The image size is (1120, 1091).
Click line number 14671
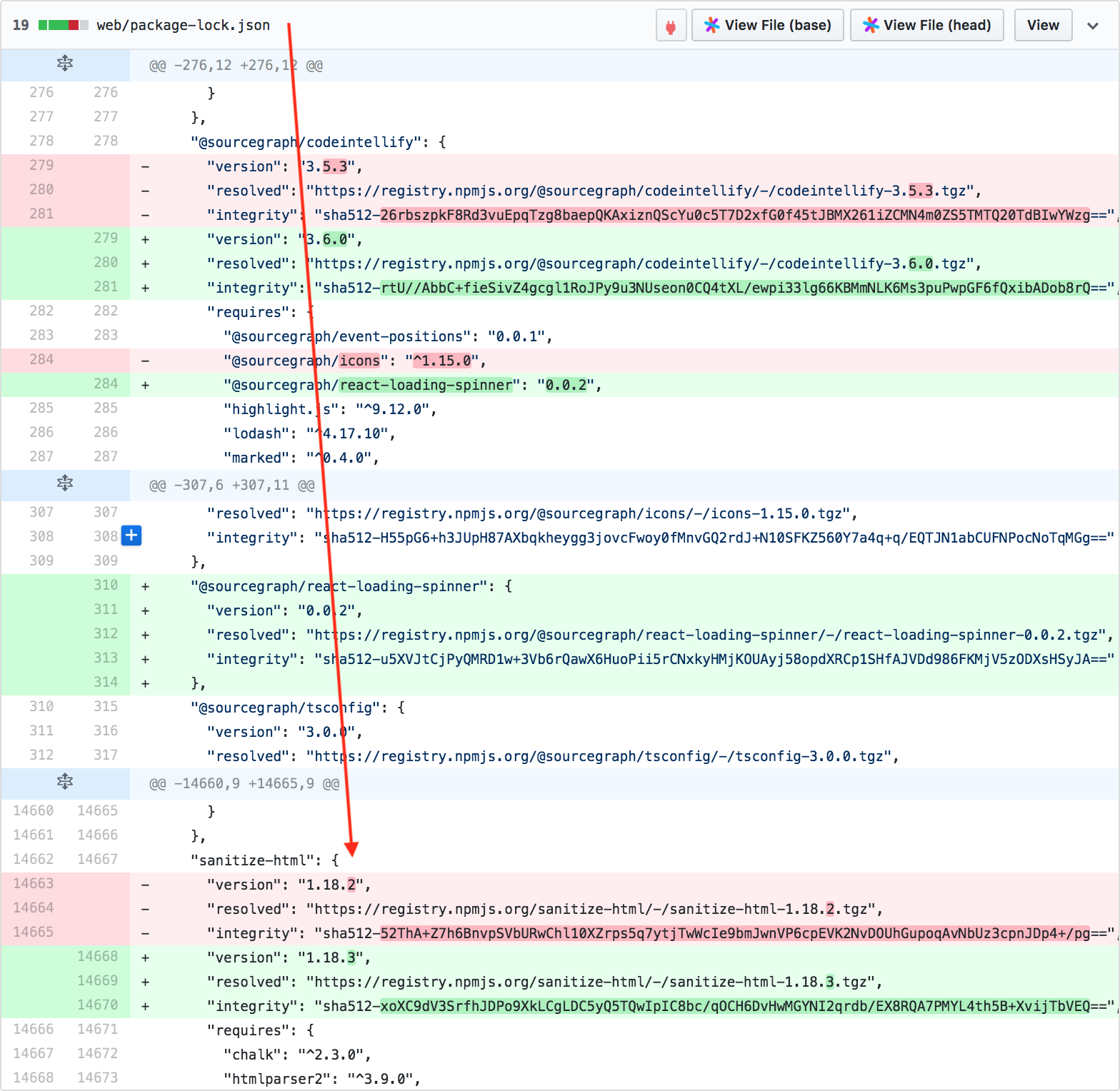tap(98, 1029)
